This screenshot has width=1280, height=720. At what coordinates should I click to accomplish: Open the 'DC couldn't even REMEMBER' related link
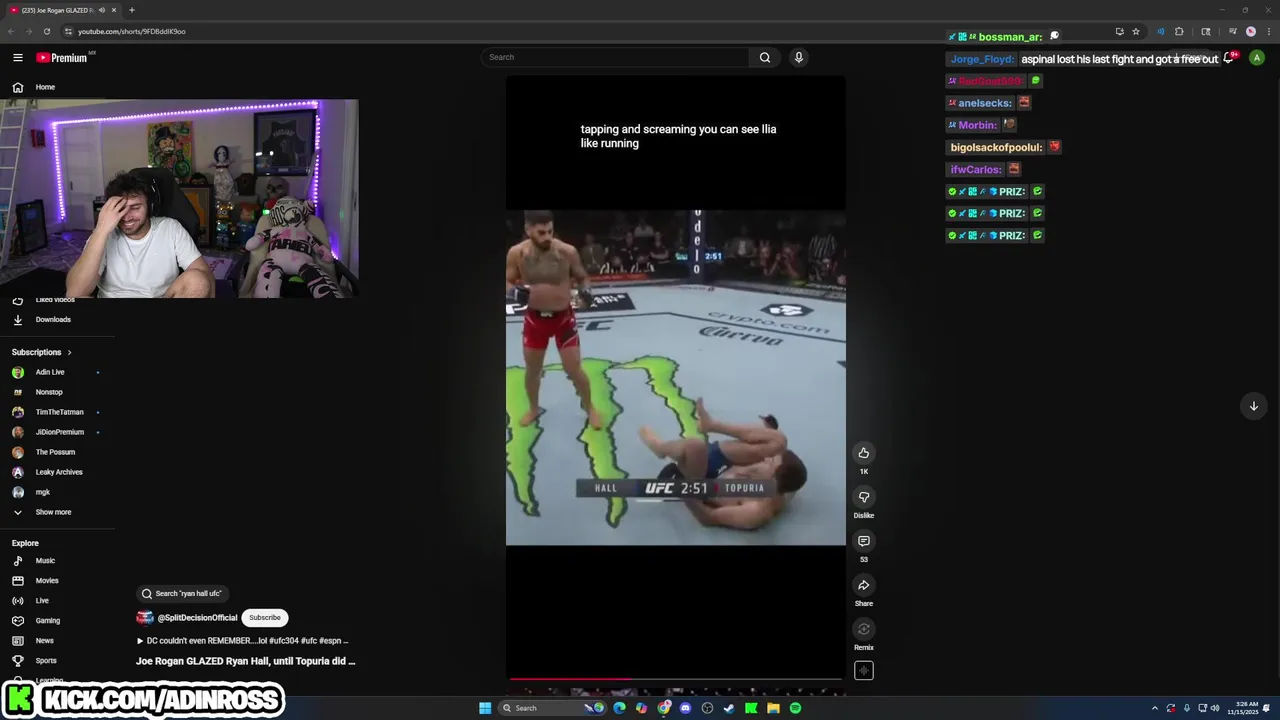[x=243, y=641]
